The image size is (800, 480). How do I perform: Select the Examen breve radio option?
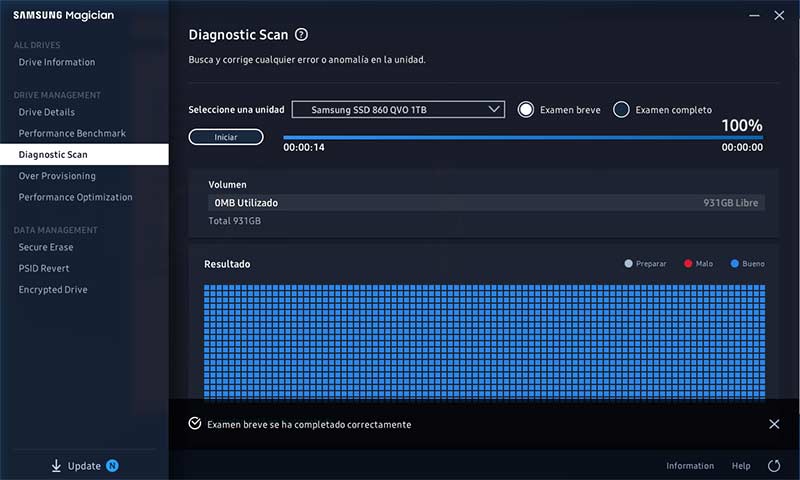point(526,110)
